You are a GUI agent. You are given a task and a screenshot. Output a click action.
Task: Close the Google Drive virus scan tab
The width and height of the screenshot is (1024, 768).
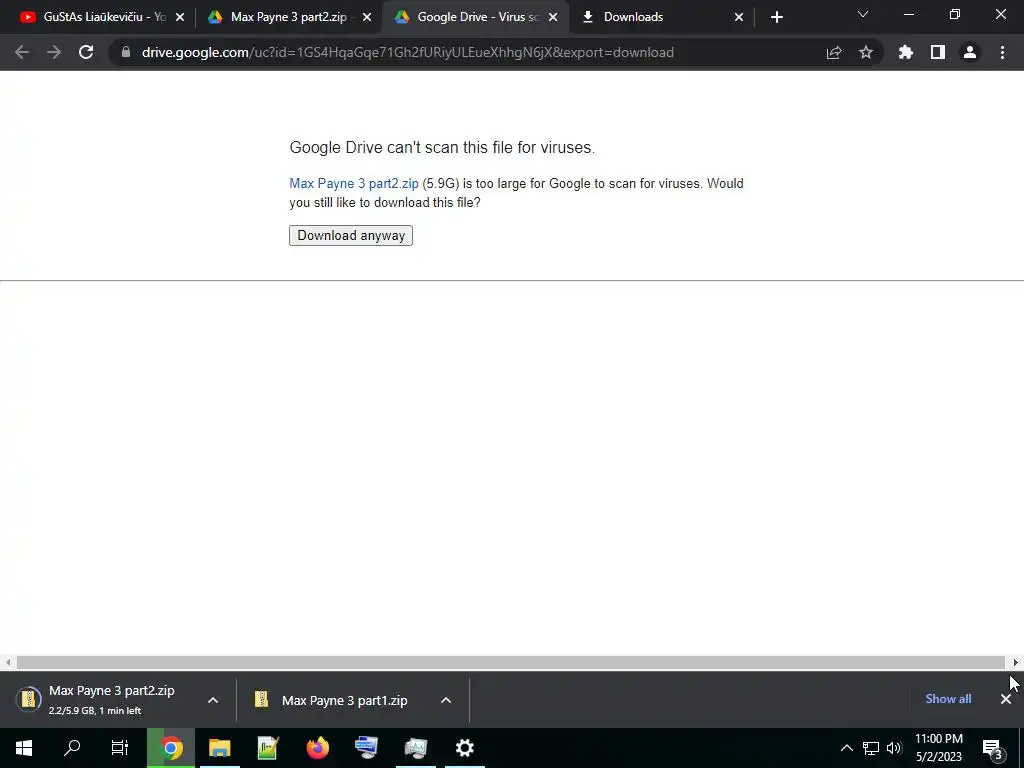(553, 17)
